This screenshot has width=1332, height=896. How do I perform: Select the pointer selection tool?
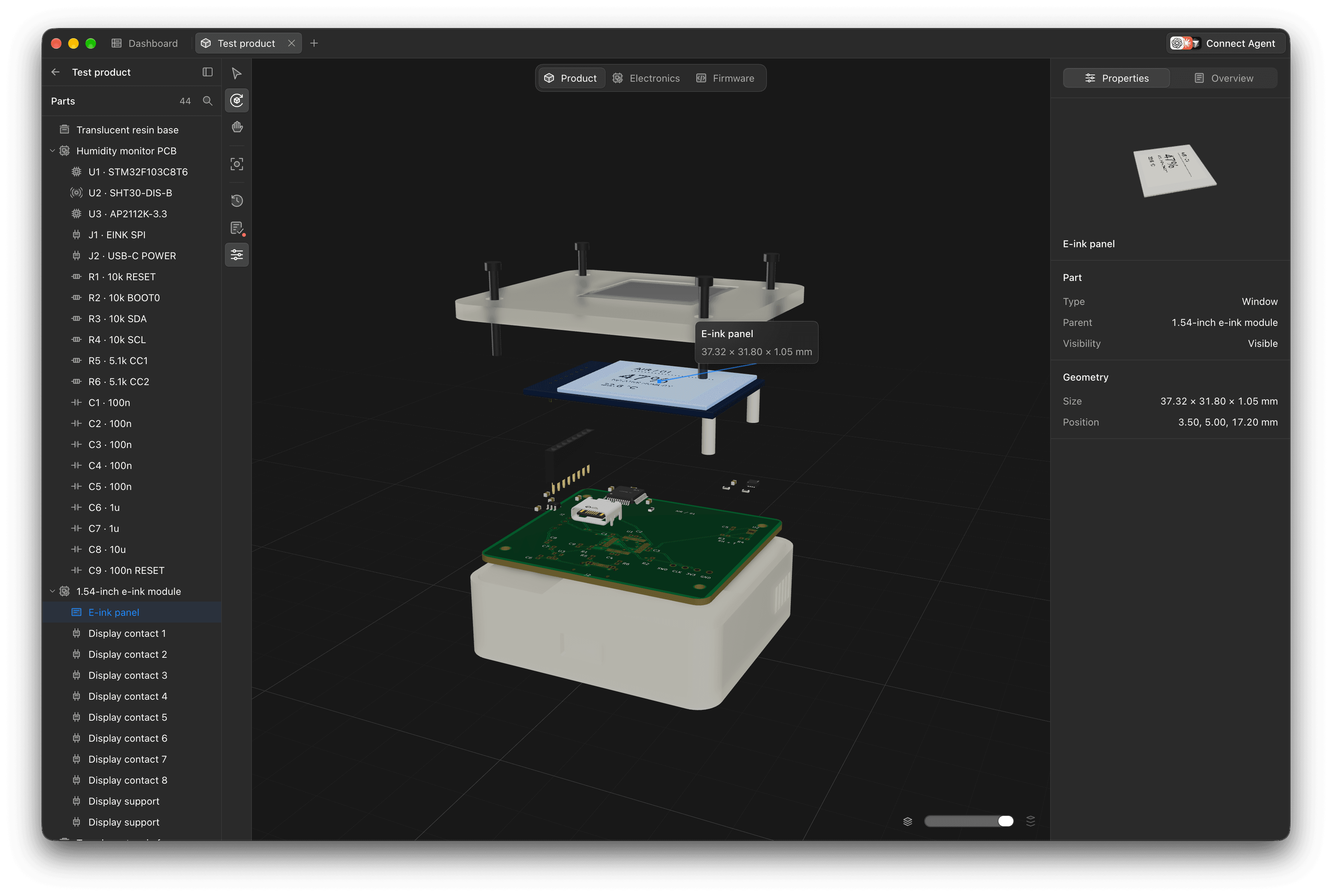(236, 73)
